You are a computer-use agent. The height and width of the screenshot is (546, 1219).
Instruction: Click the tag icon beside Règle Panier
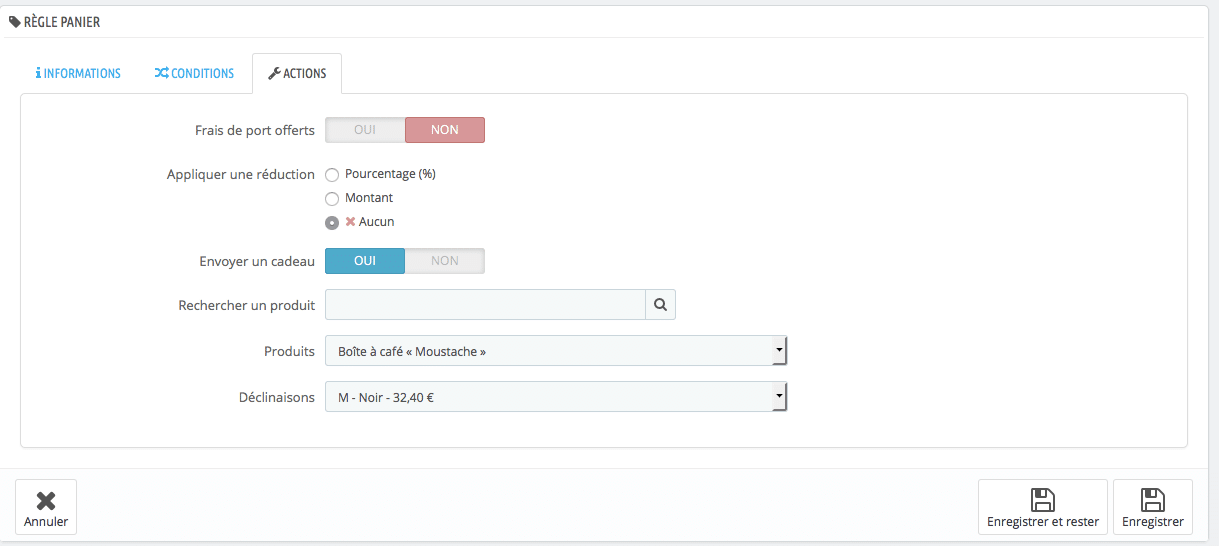pyautogui.click(x=15, y=22)
